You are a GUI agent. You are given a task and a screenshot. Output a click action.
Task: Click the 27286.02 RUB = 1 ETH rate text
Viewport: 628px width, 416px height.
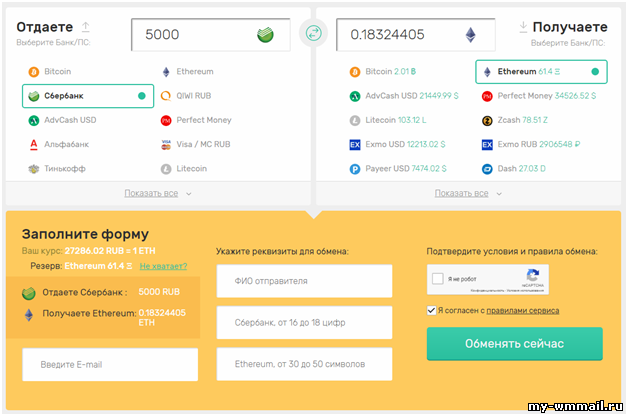[110, 251]
